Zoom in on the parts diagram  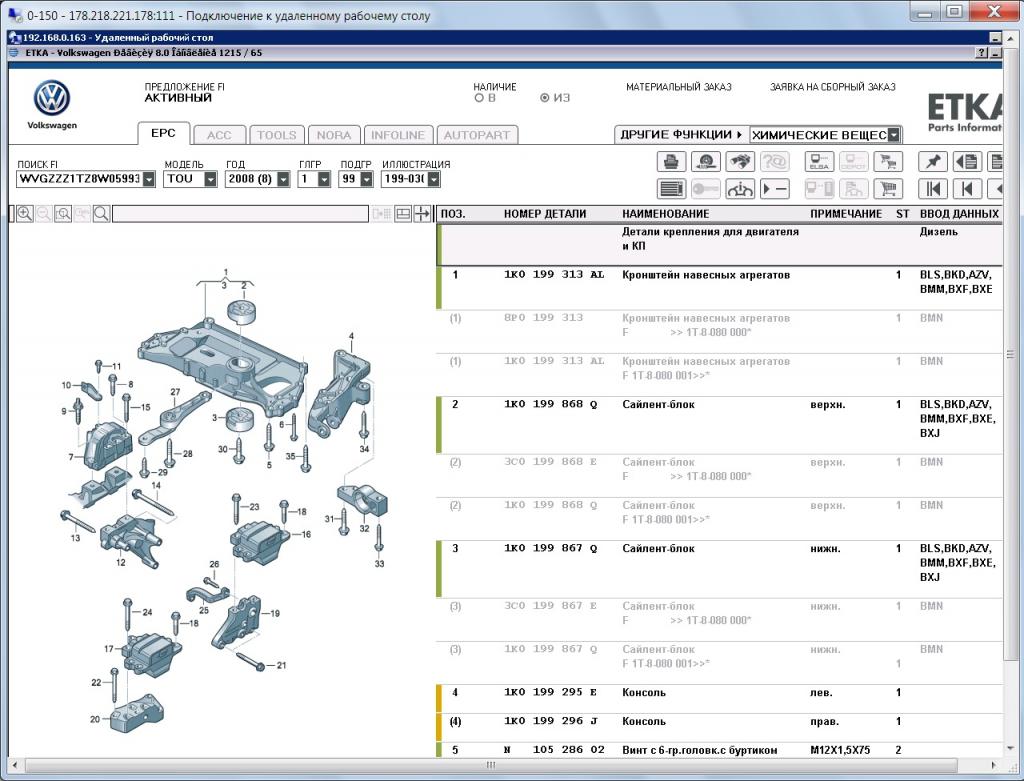(x=25, y=214)
